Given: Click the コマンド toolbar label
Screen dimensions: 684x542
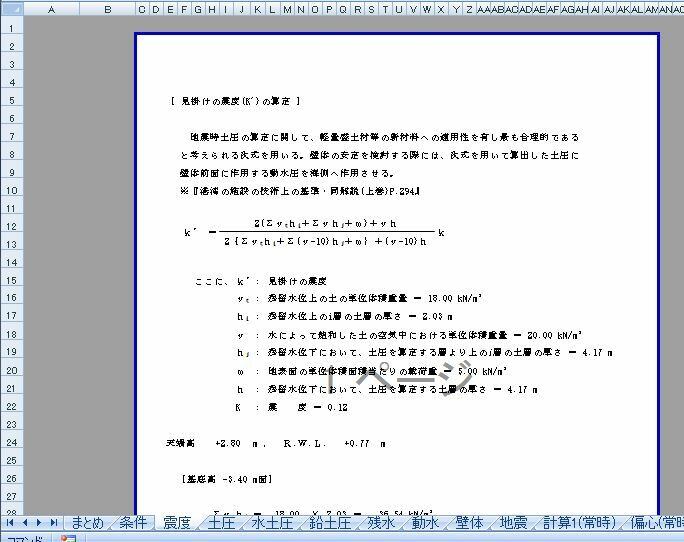Looking at the screenshot, I should (x=24, y=539).
